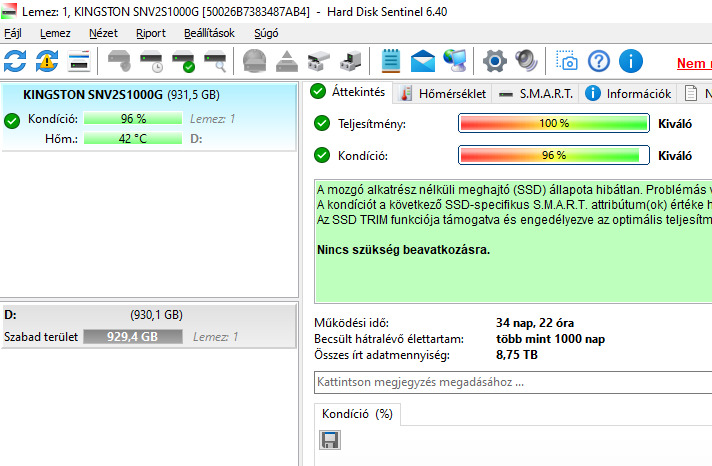This screenshot has height=466, width=712.
Task: Click the több mint 1000 nap value
Action: click(550, 339)
